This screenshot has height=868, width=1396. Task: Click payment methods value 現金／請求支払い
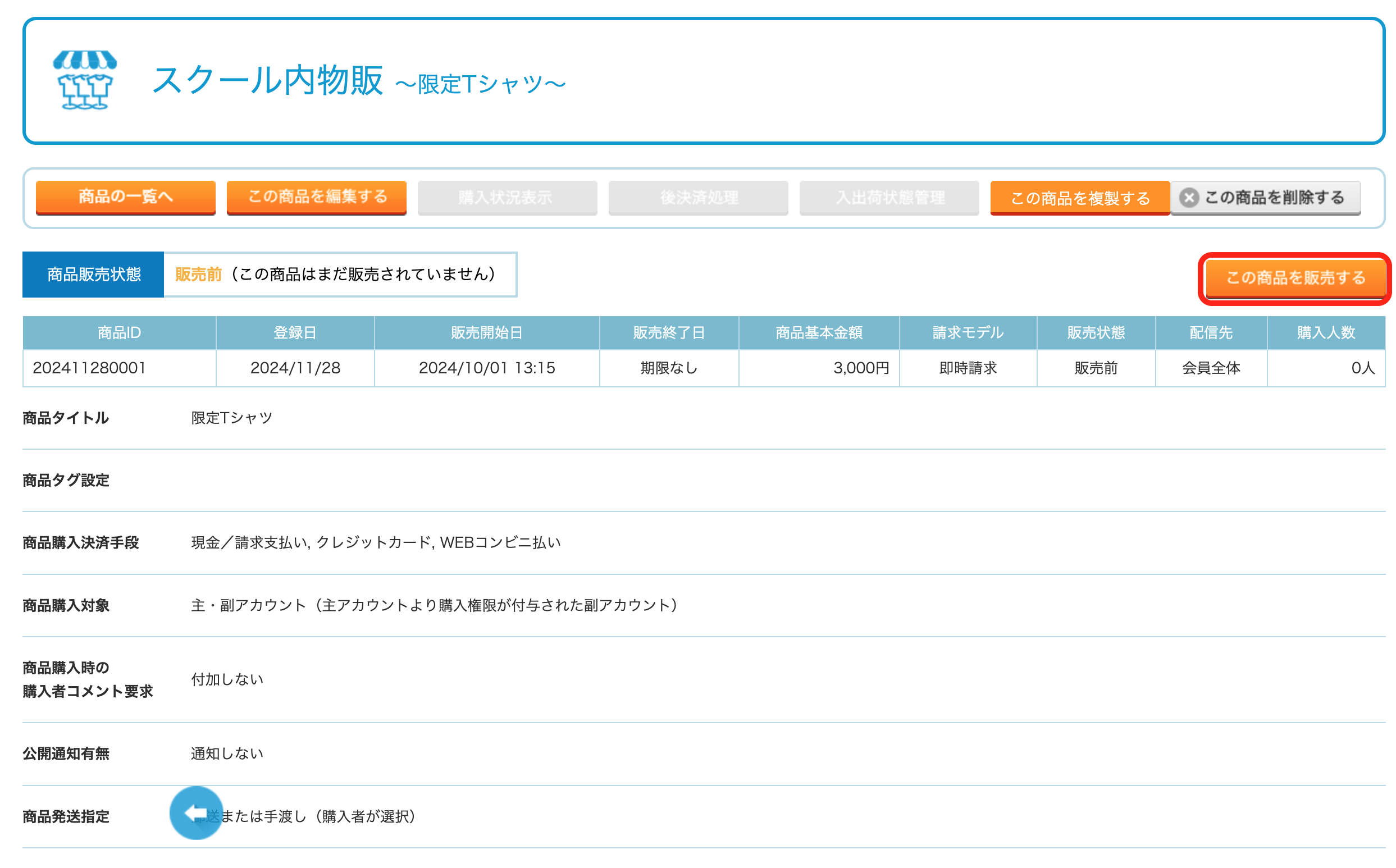click(x=376, y=543)
